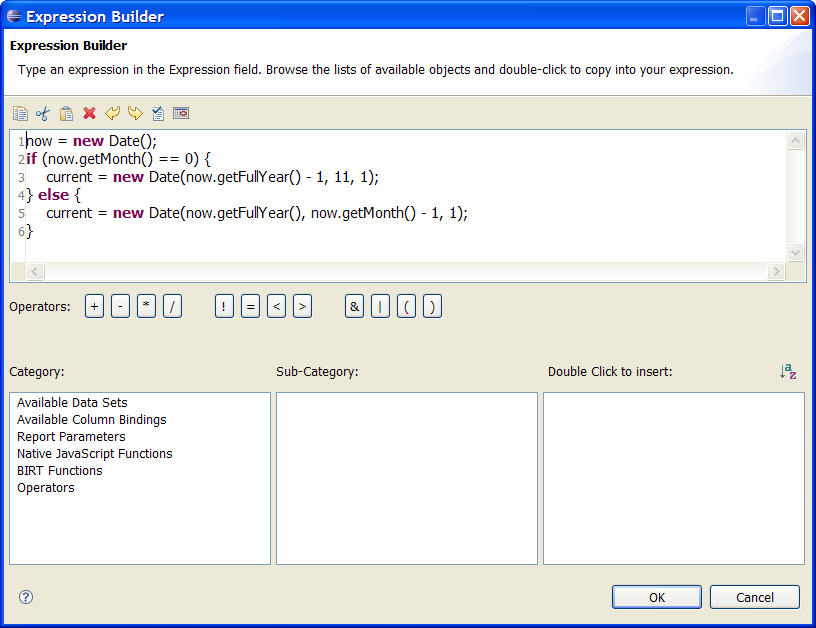Validate the expression with the checkmark icon
Viewport: 816px width, 628px height.
pyautogui.click(x=158, y=113)
